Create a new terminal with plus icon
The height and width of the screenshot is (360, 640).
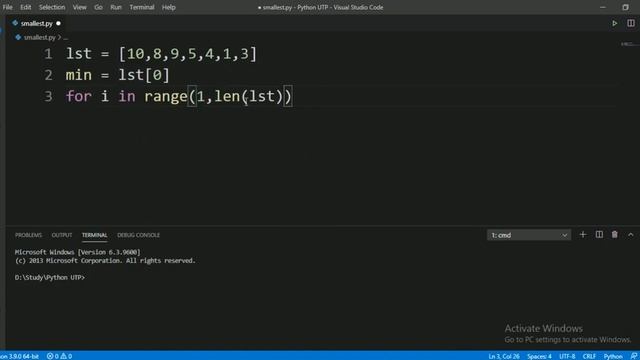tap(582, 235)
